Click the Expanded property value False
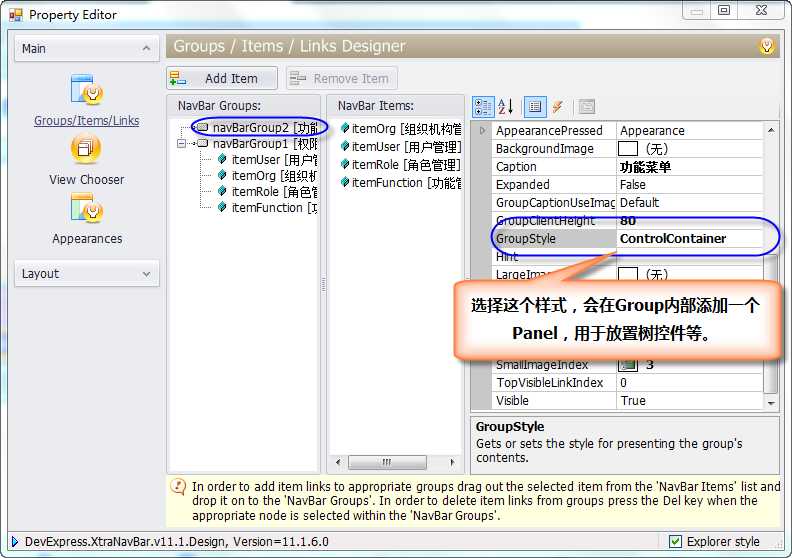 click(689, 184)
